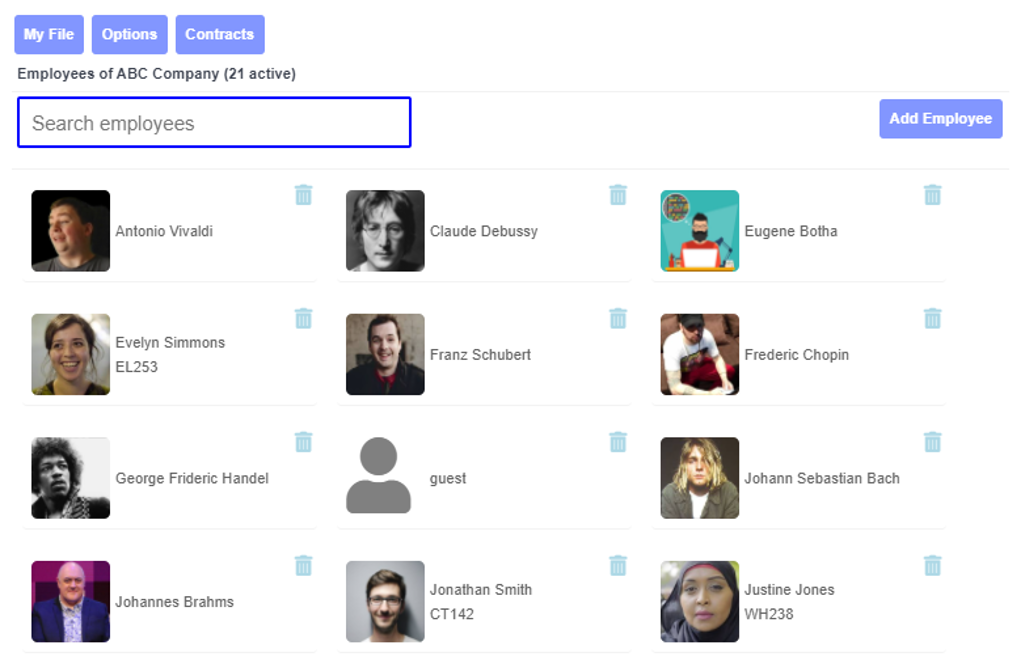Click the guest placeholder avatar
Screen dimensions: 1025x660
(378, 475)
